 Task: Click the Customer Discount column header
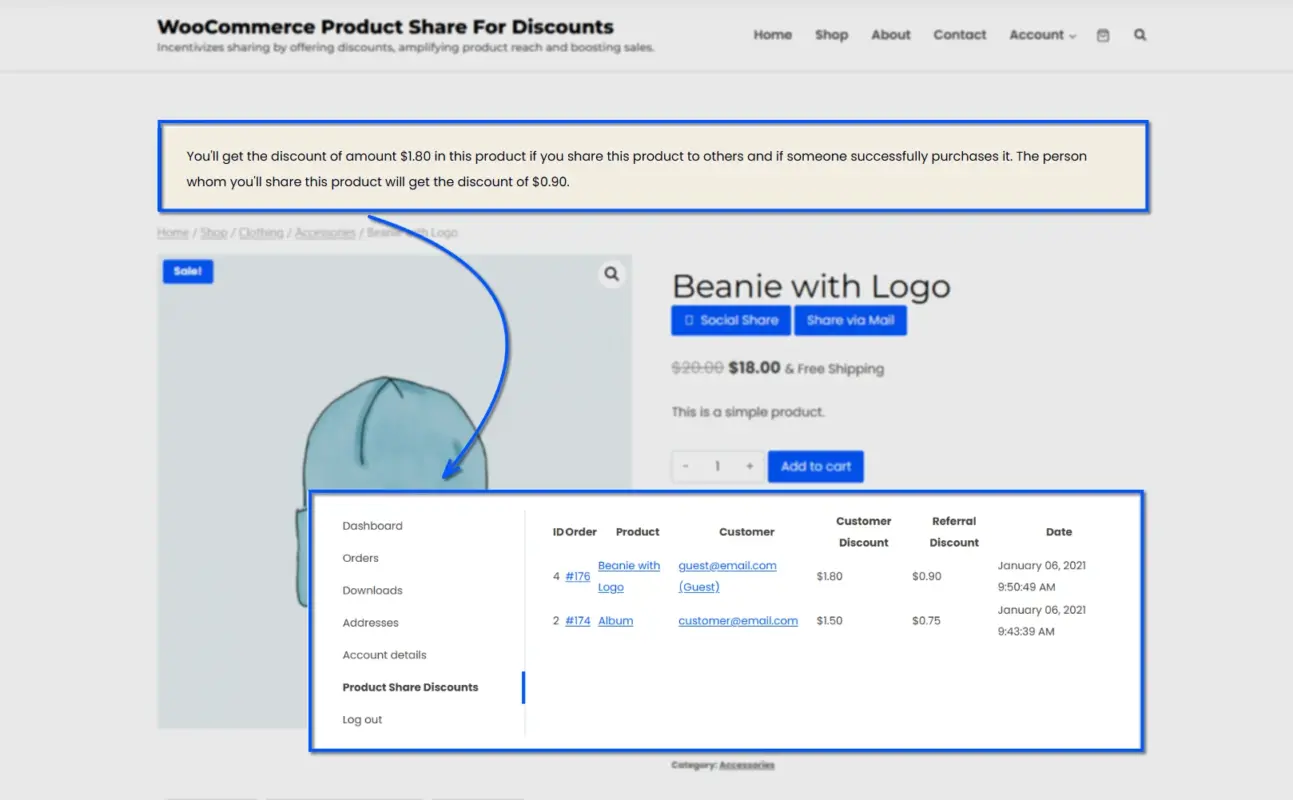(x=863, y=532)
